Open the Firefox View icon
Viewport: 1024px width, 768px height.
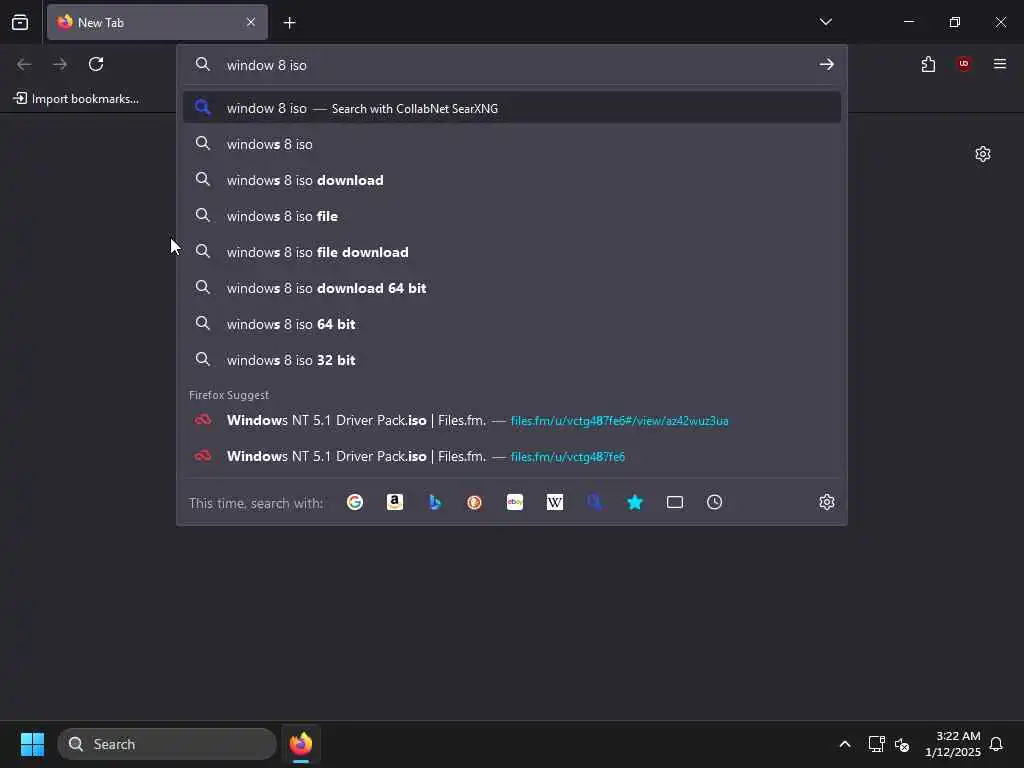(x=20, y=22)
